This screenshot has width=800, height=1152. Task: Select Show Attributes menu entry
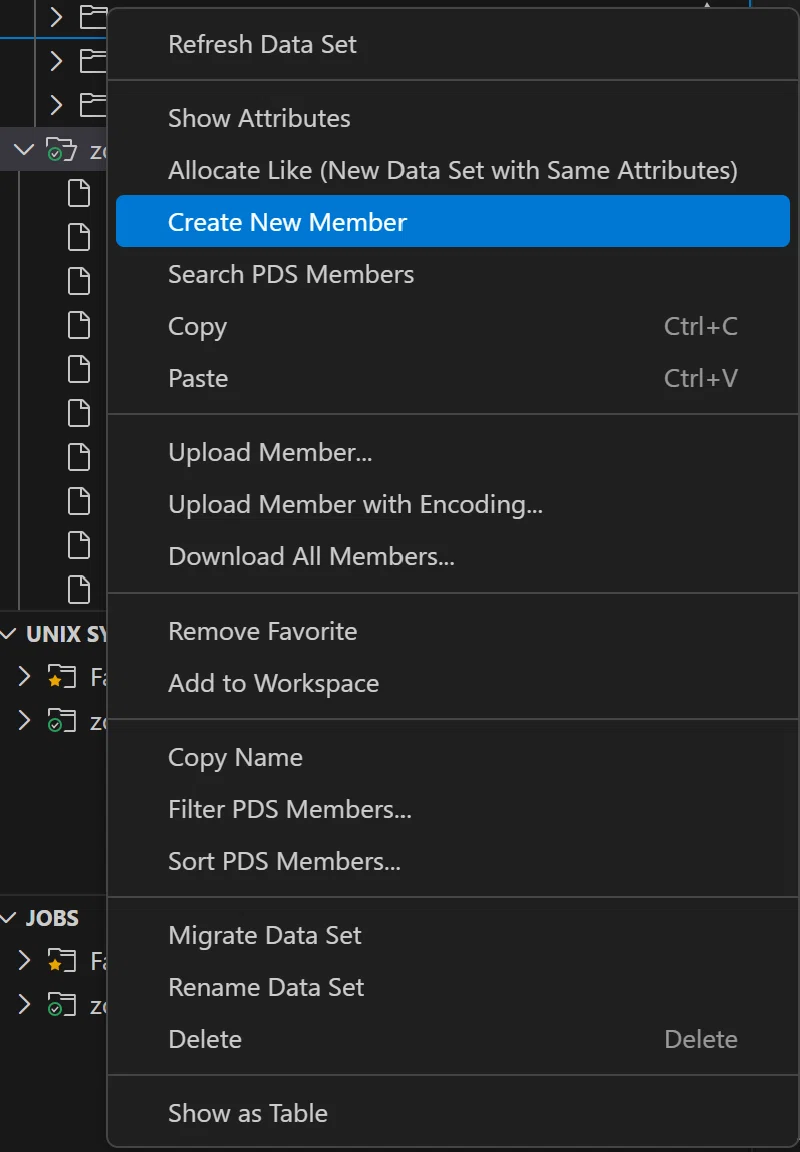point(453,118)
